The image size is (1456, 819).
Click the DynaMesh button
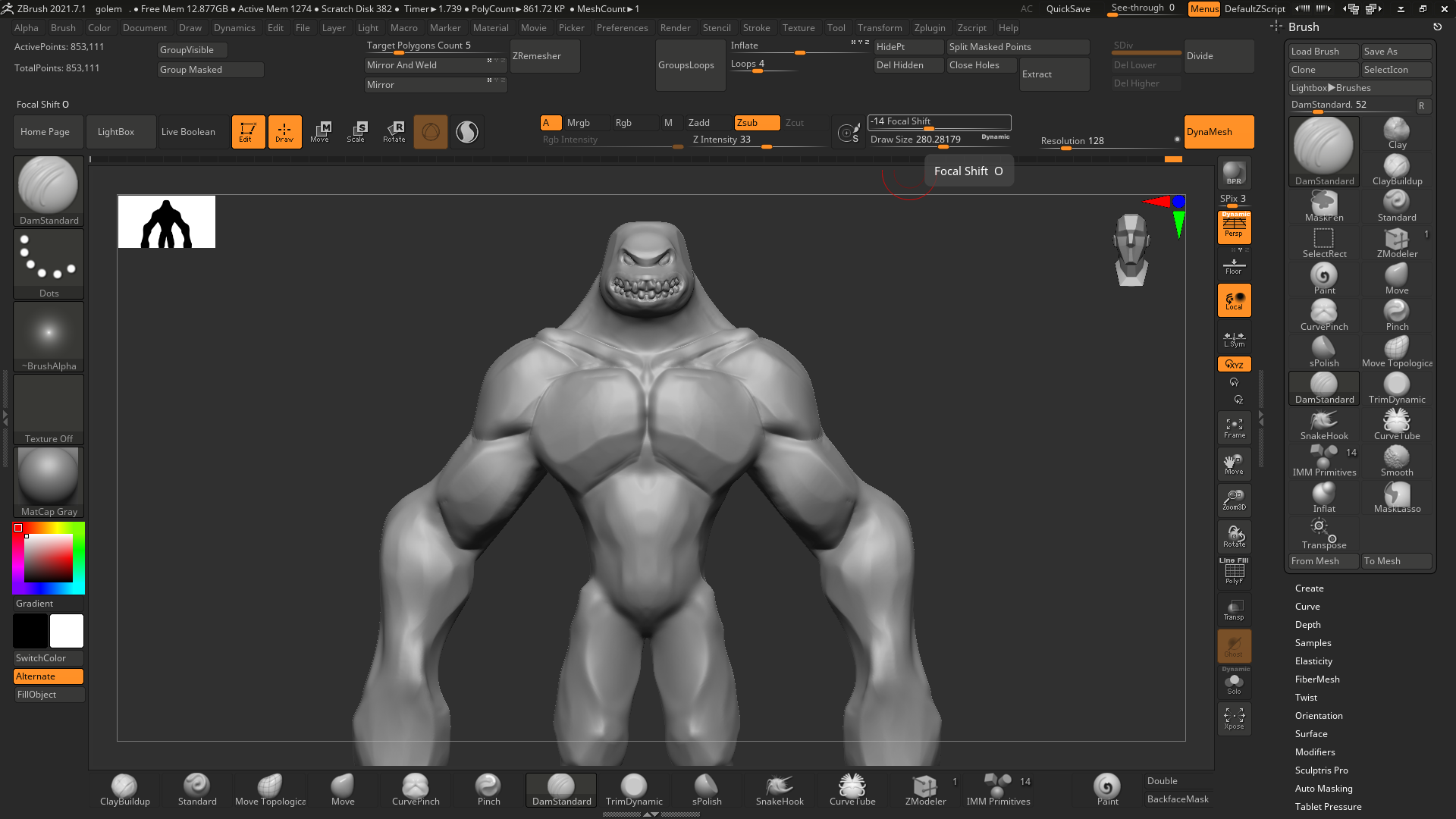click(x=1218, y=132)
